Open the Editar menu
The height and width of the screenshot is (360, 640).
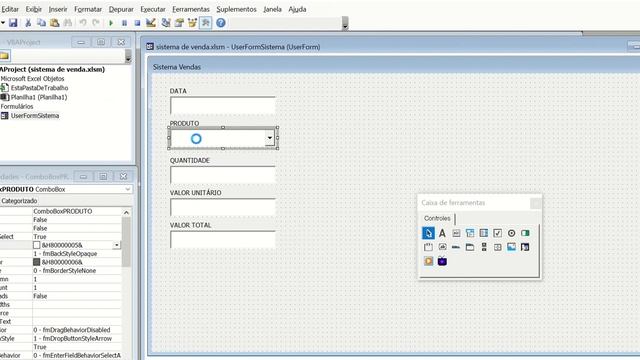10,9
